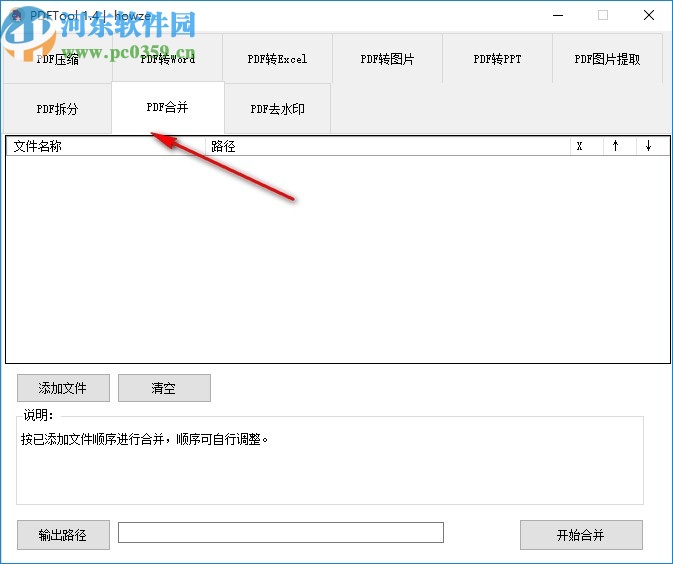
Task: Select the PDF拆分 tab
Action: (58, 109)
